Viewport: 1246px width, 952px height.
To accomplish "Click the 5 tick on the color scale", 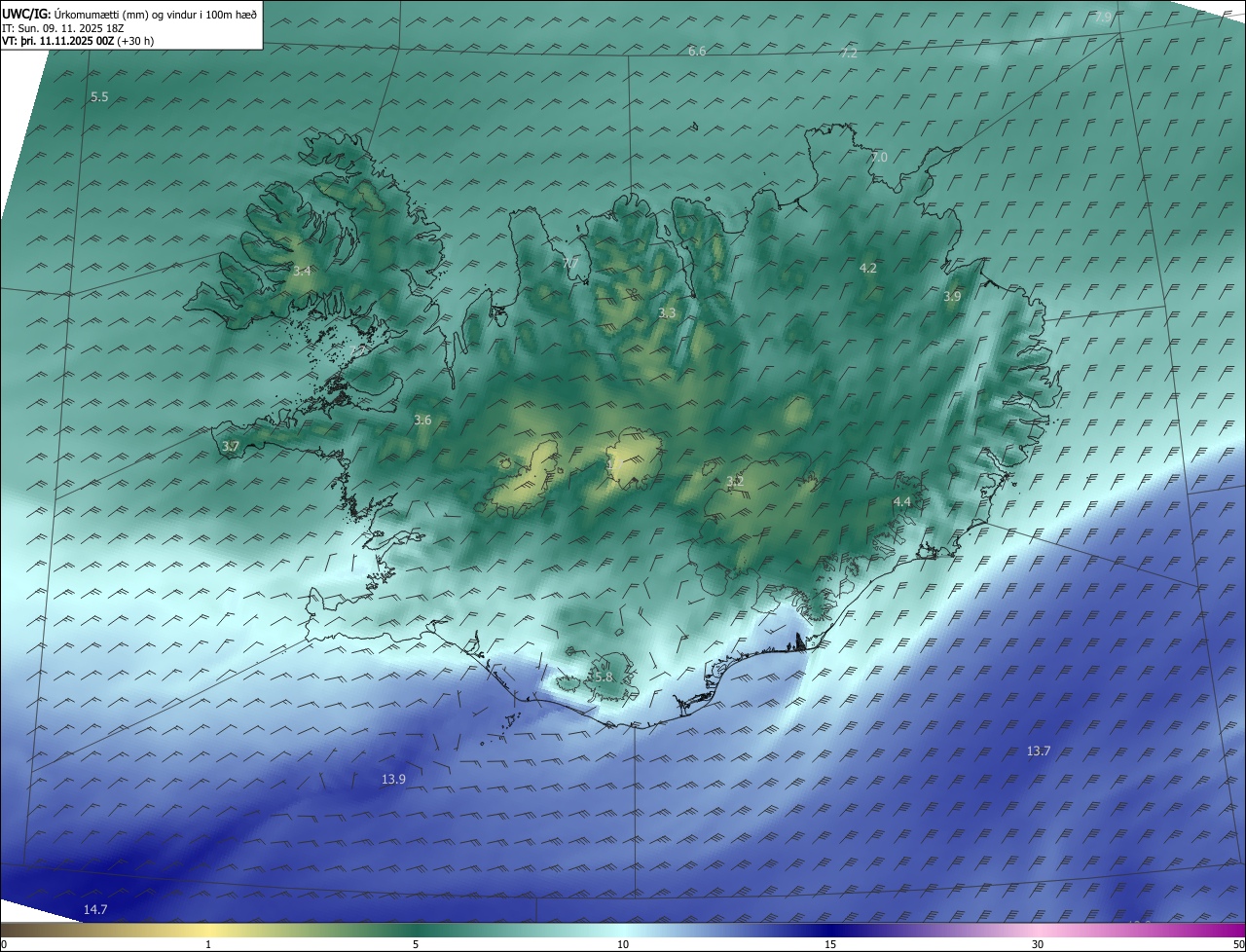I will pos(416,944).
